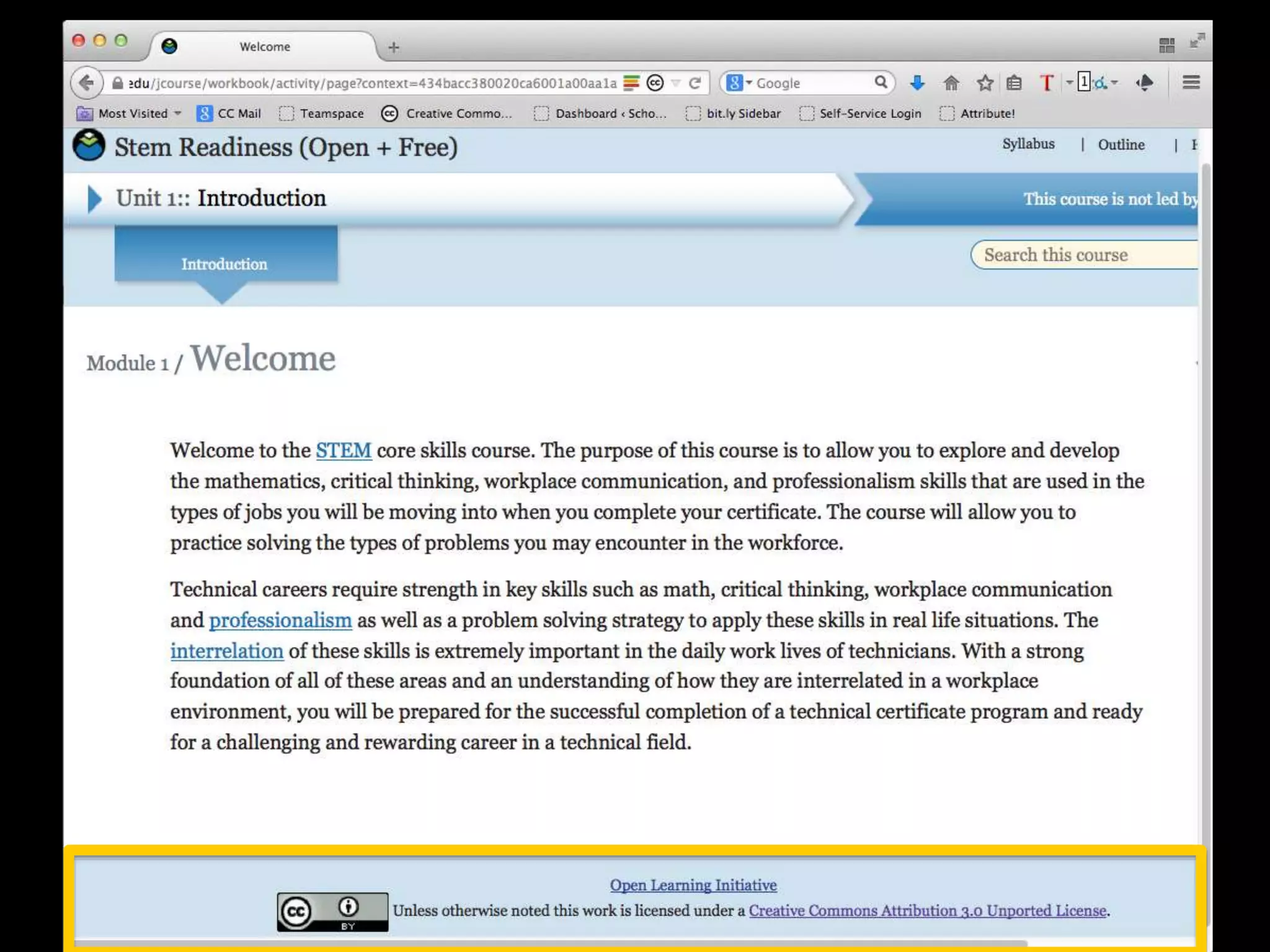
Task: Open the hamburger menu icon
Action: [x=1191, y=82]
